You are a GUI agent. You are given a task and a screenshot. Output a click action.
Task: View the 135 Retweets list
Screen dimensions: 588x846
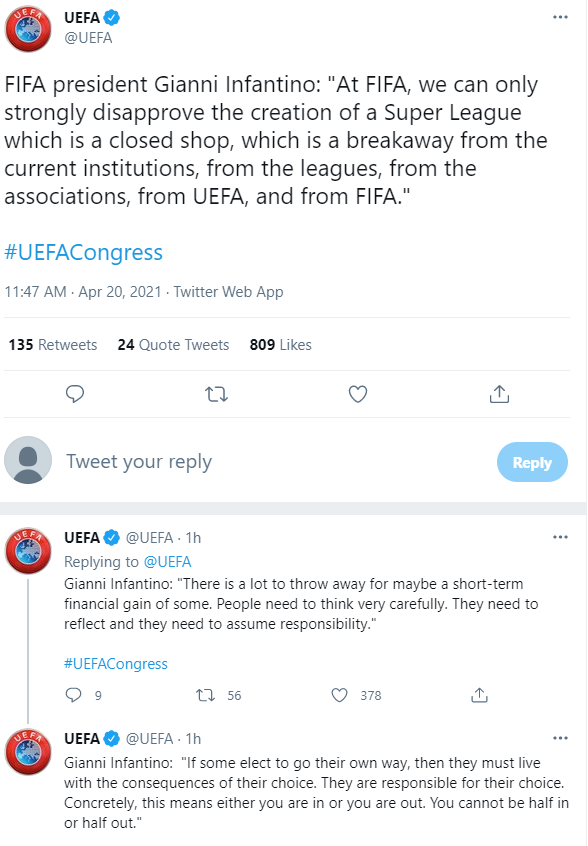click(x=53, y=345)
